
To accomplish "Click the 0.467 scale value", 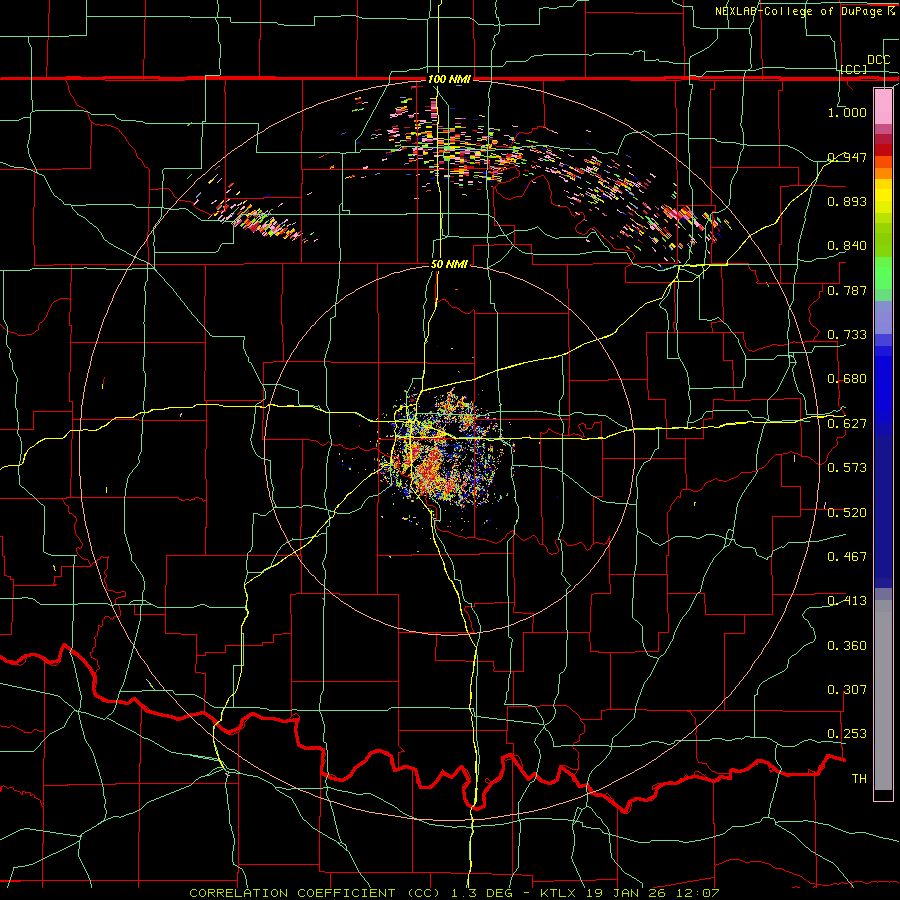I will 847,557.
